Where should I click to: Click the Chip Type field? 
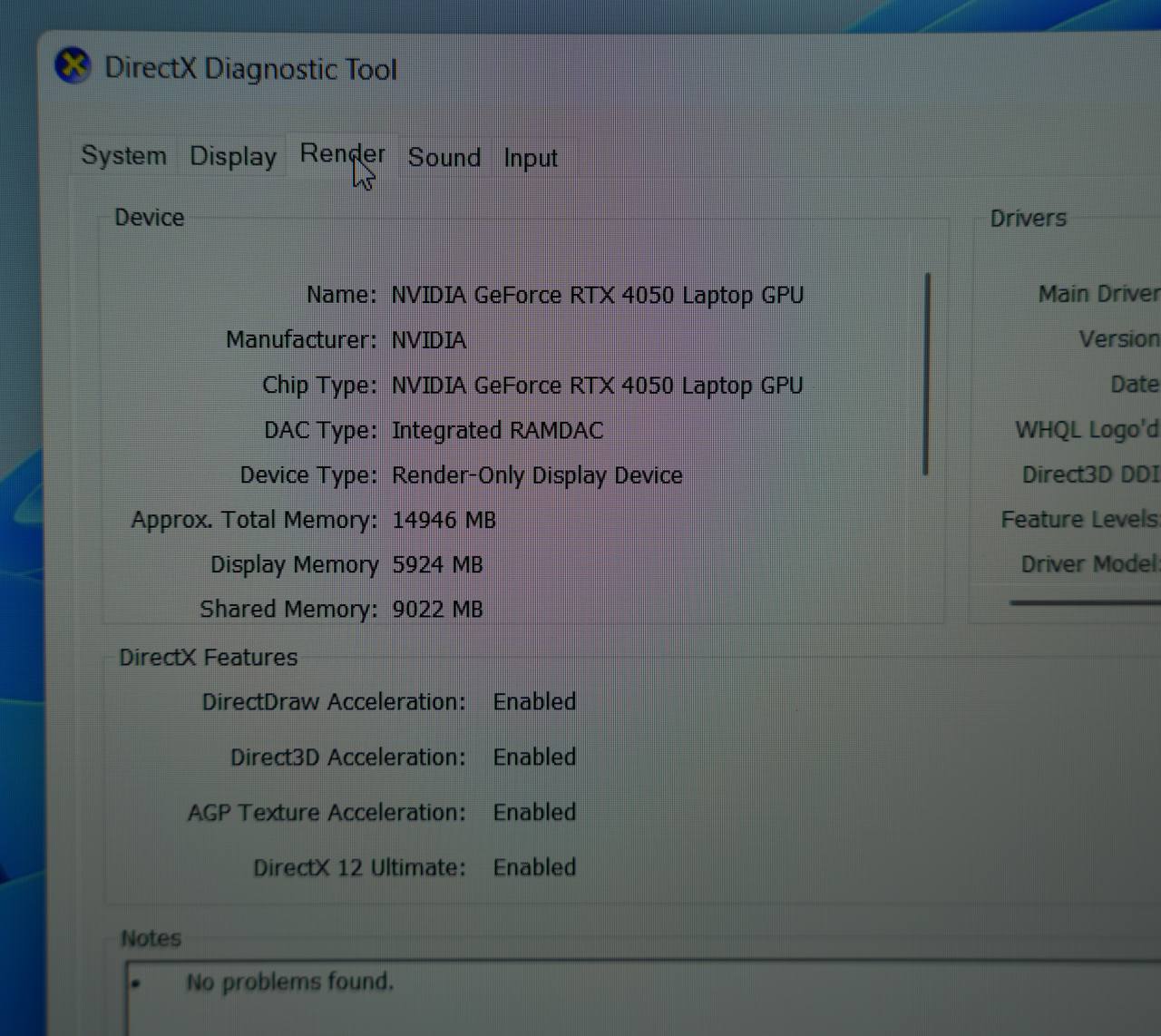click(319, 385)
